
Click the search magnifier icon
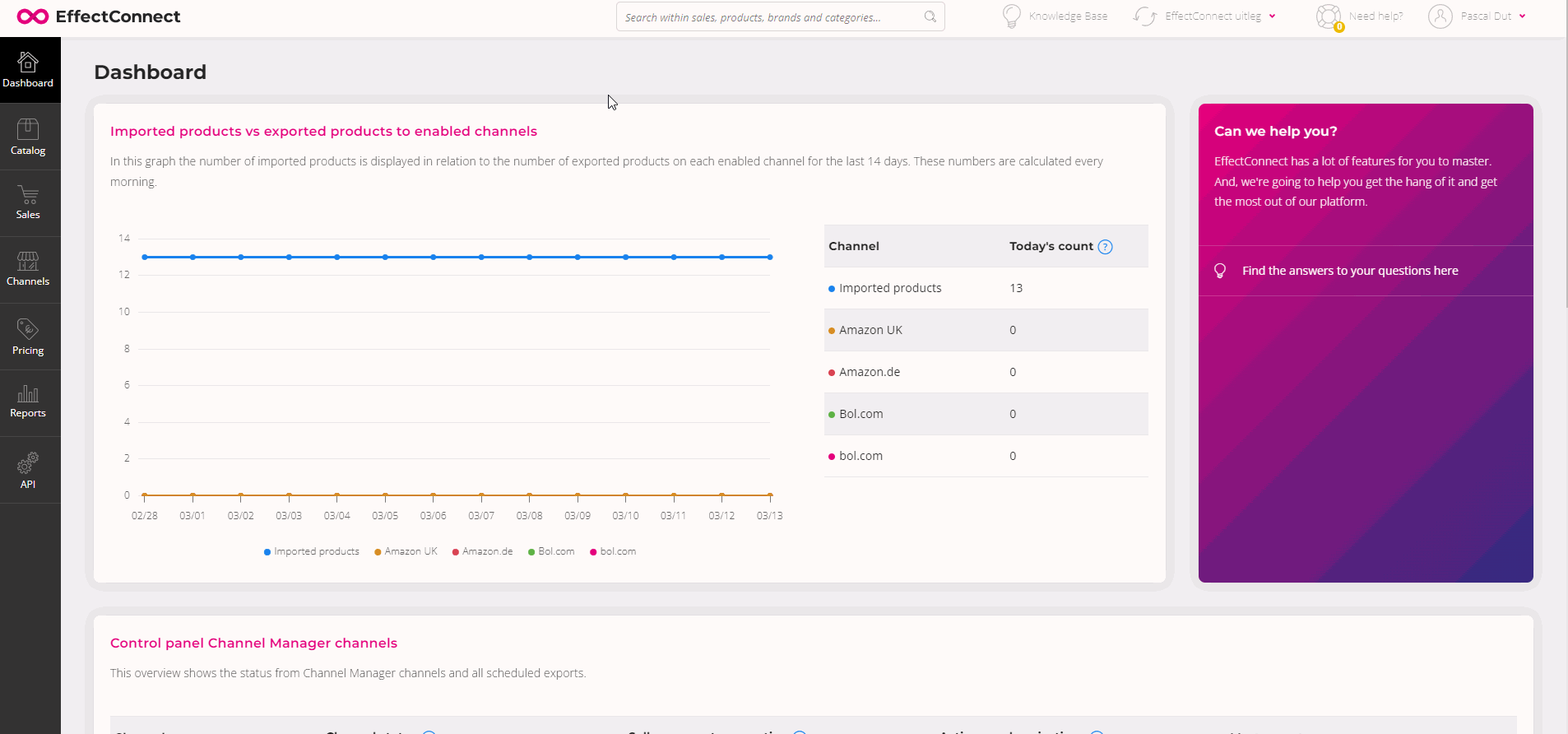point(930,16)
